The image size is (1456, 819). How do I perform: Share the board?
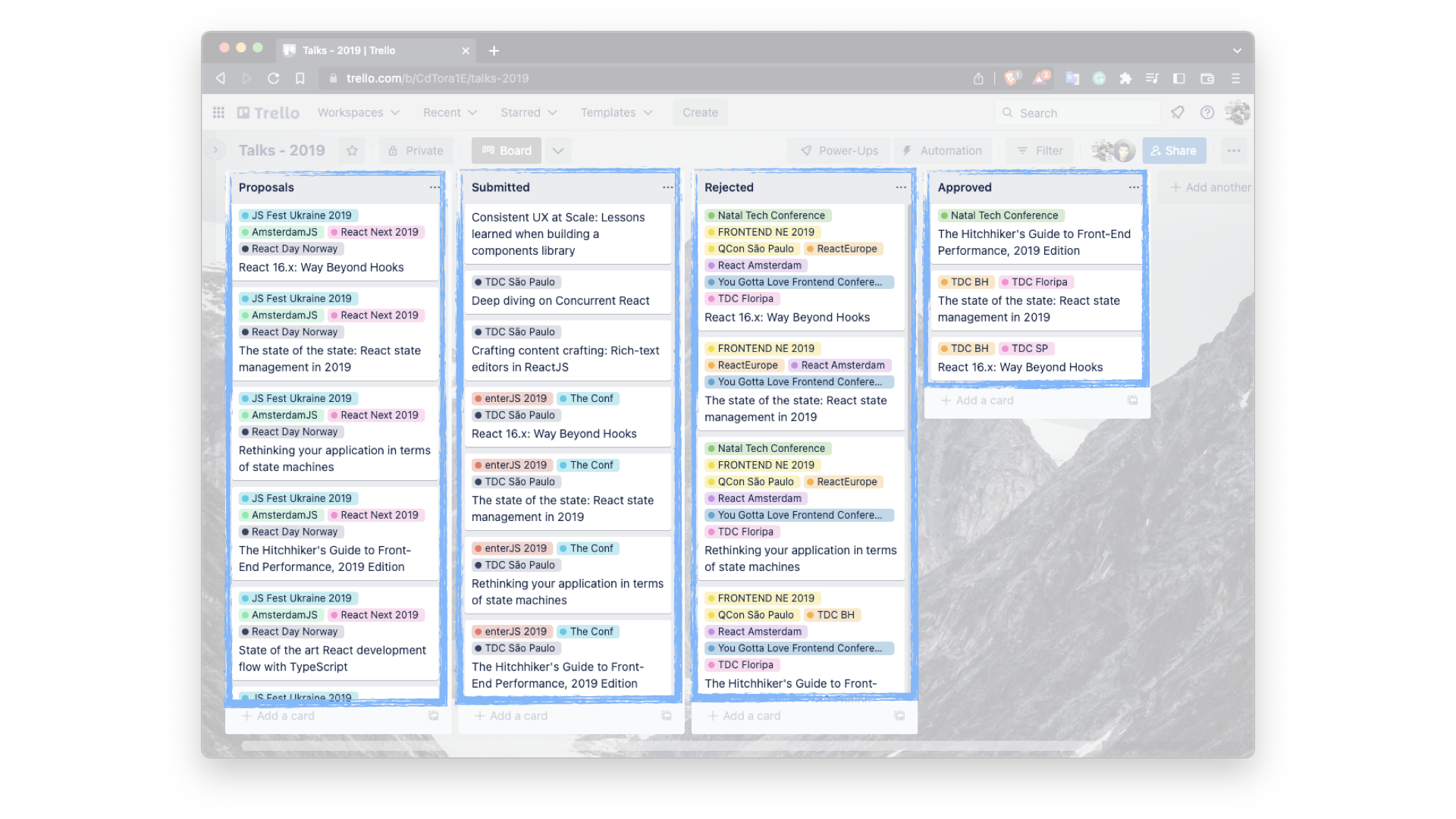coord(1174,151)
